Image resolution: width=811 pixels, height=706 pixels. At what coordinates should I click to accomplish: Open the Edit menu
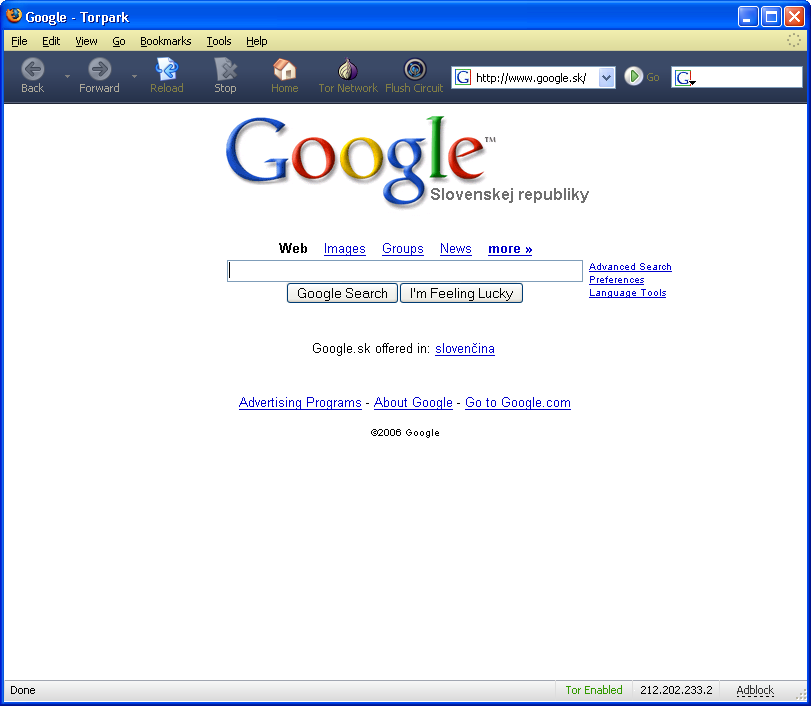pos(51,41)
